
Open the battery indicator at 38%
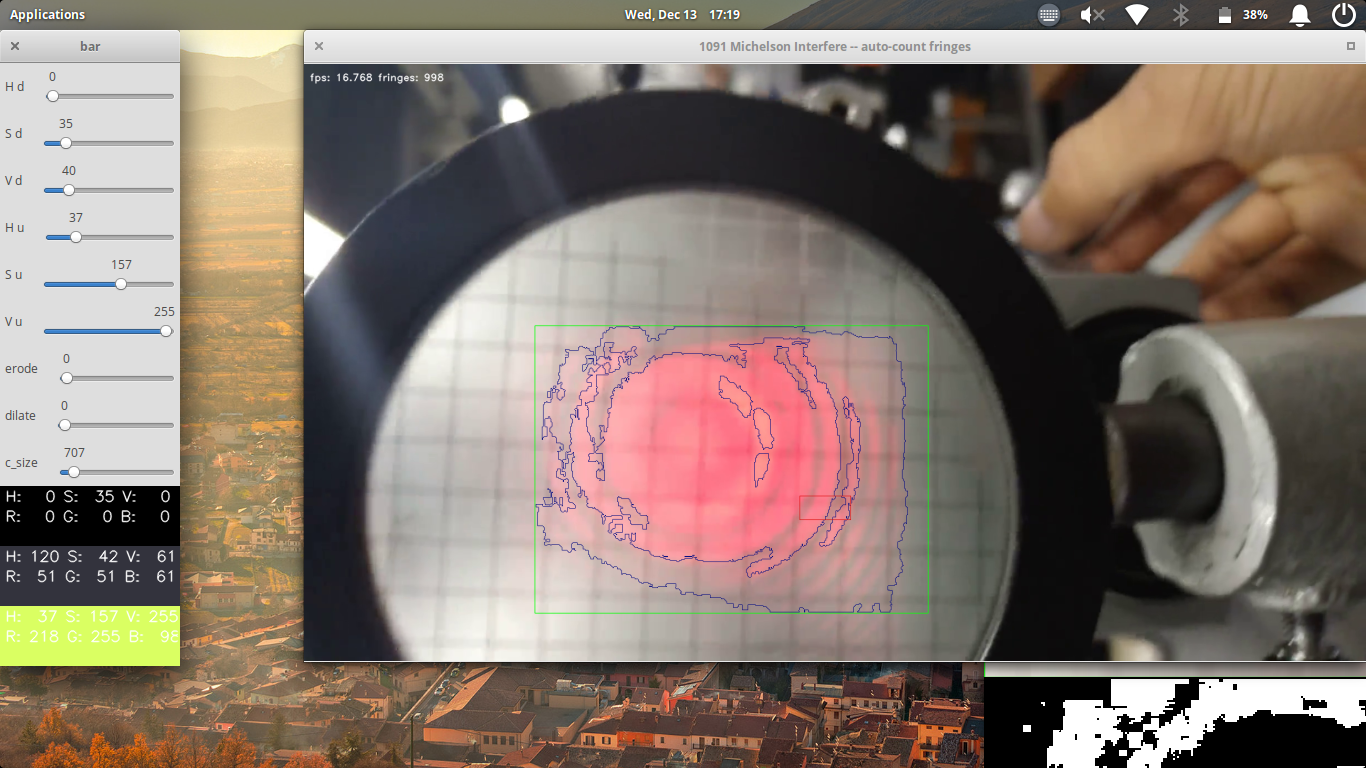pyautogui.click(x=1243, y=15)
